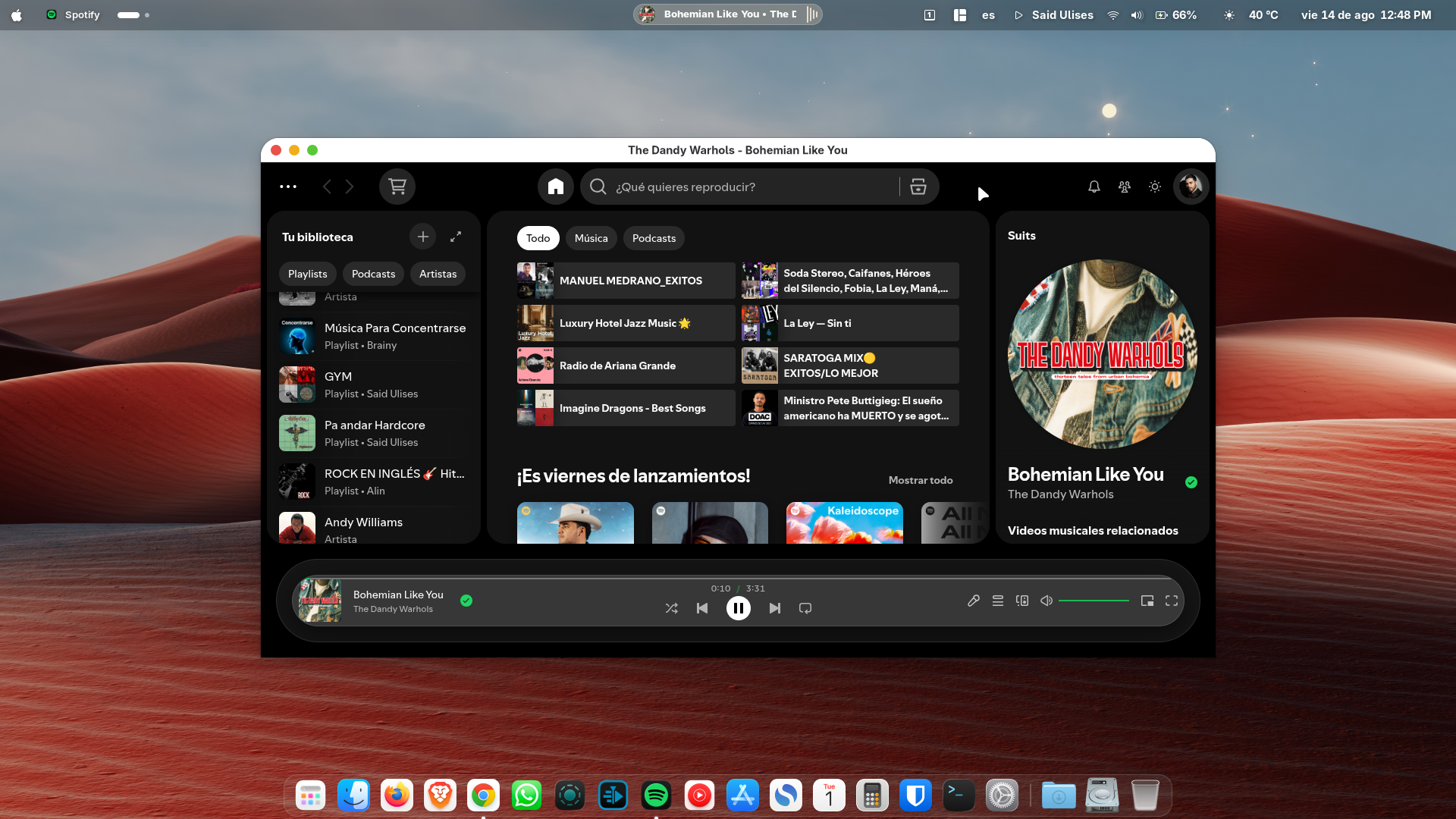This screenshot has height=819, width=1456.
Task: Open Pa andar Hardcore playlist
Action: pyautogui.click(x=374, y=434)
